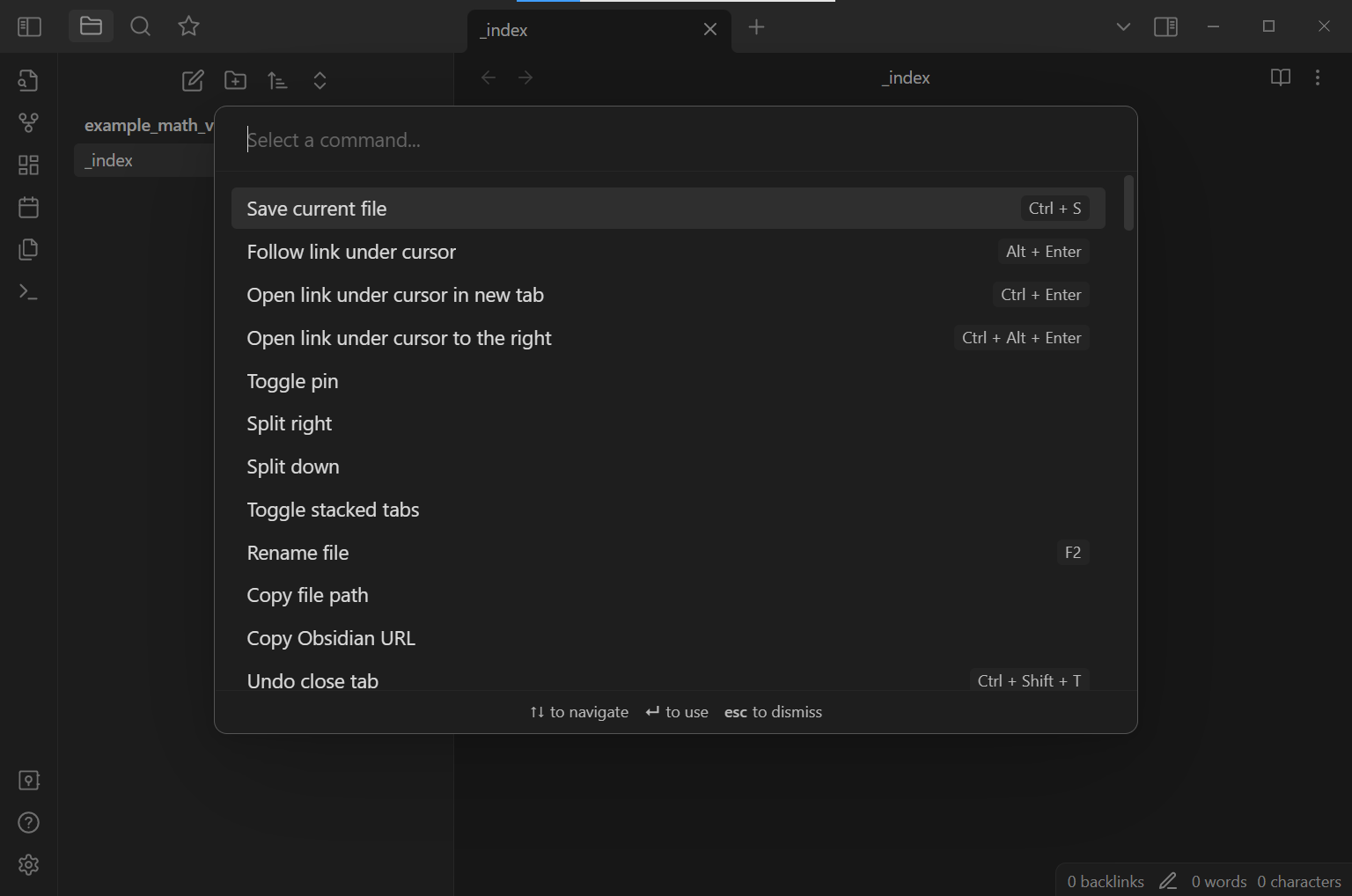Run Rename file command

[668, 553]
